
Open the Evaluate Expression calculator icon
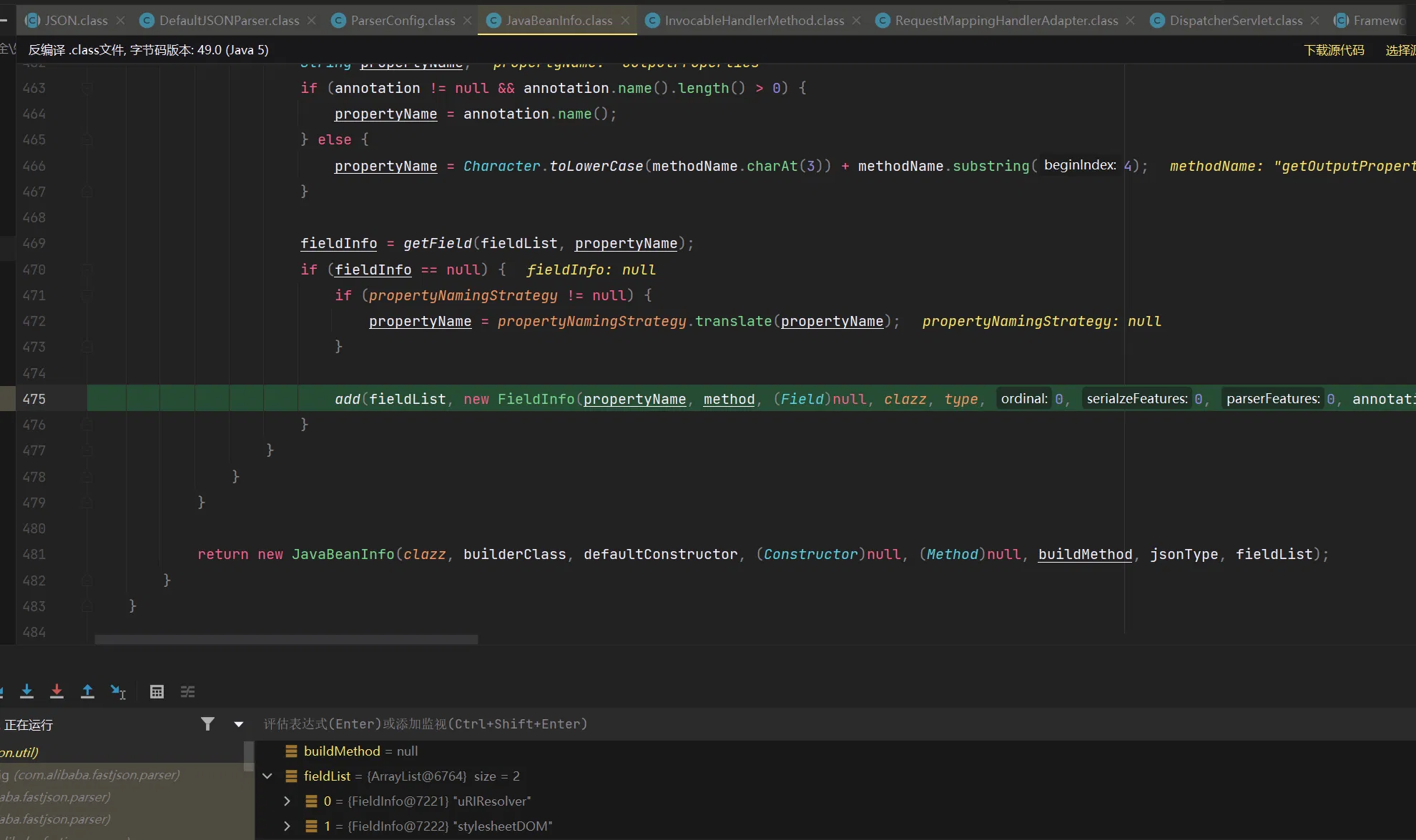click(157, 691)
